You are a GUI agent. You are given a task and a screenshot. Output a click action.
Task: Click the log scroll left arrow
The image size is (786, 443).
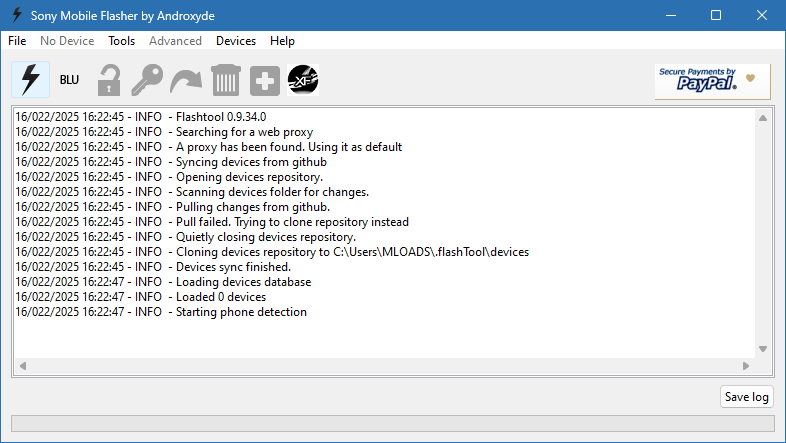(x=23, y=366)
